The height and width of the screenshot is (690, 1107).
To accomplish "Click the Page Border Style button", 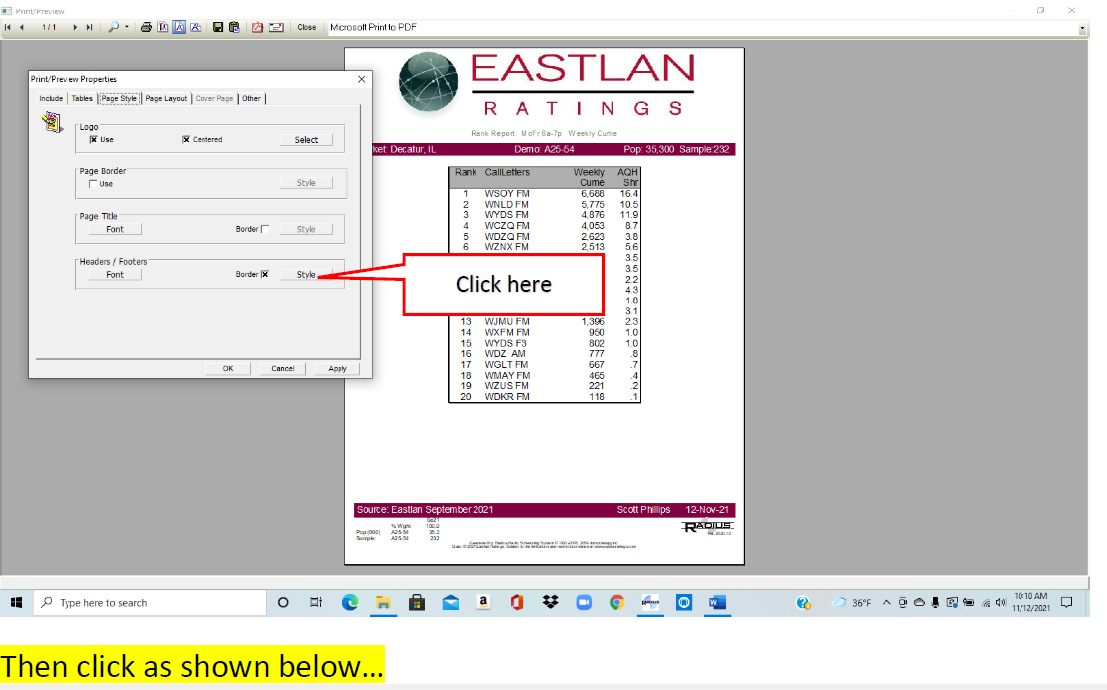I will (x=306, y=183).
